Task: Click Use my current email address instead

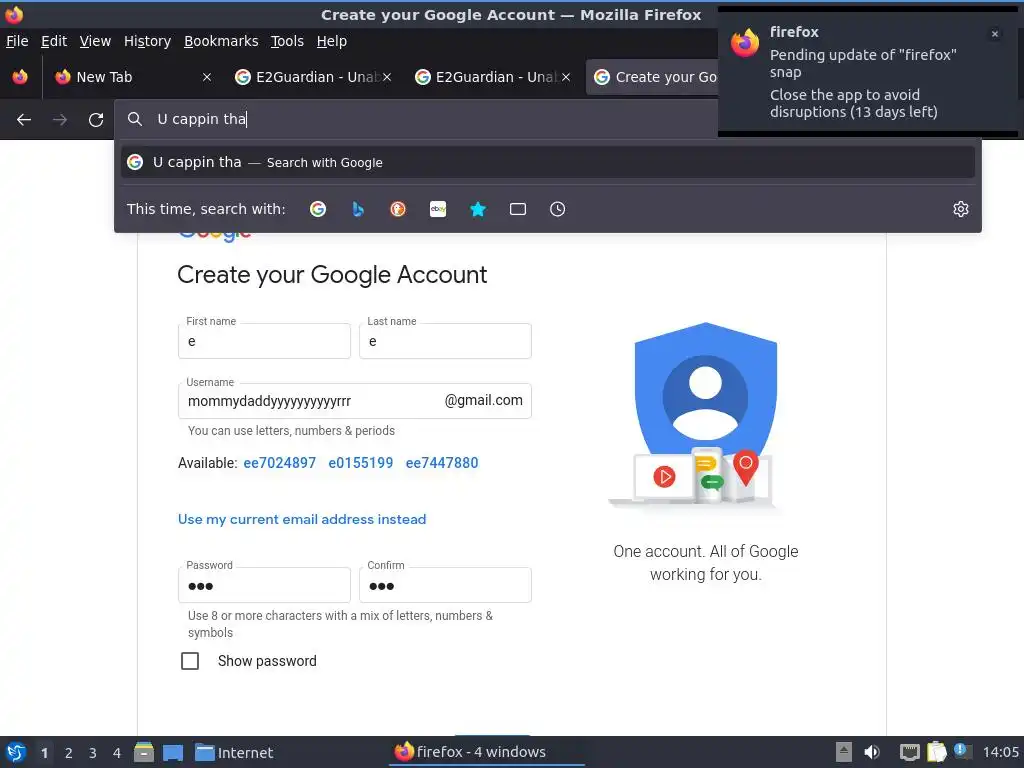Action: 302,519
